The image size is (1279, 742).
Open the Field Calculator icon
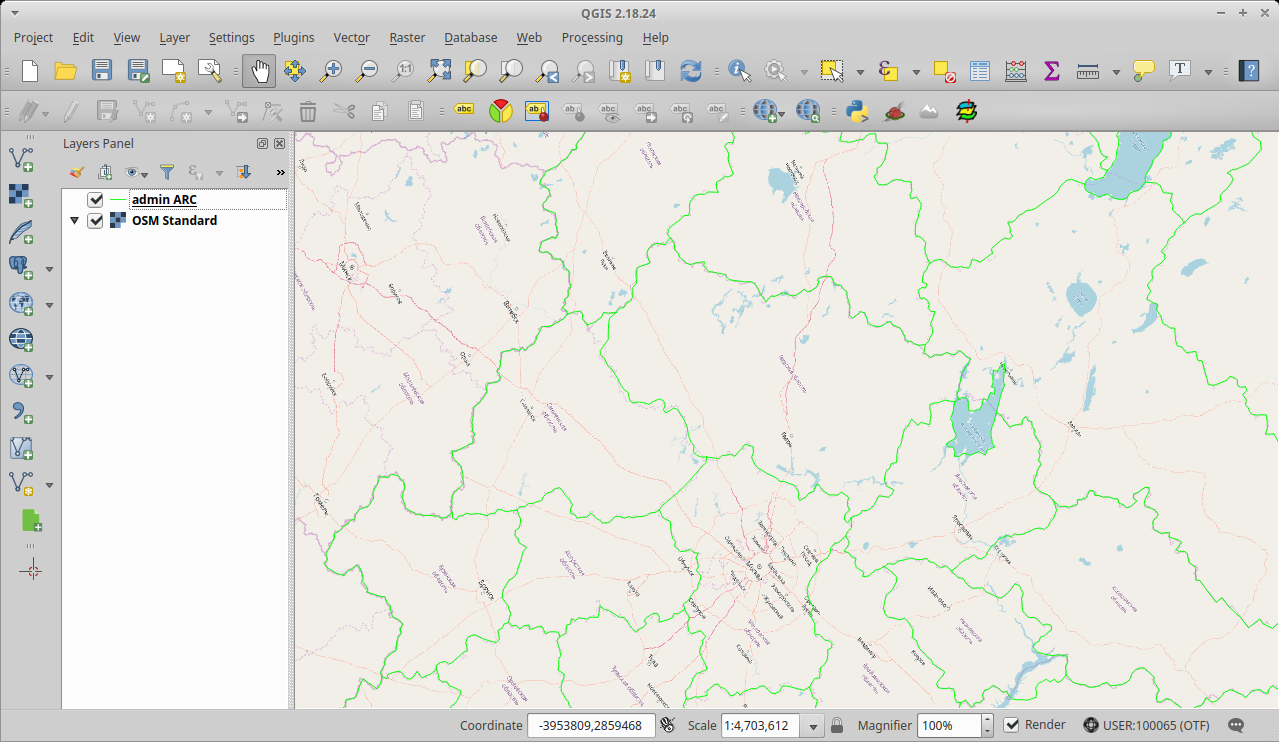click(x=1015, y=71)
